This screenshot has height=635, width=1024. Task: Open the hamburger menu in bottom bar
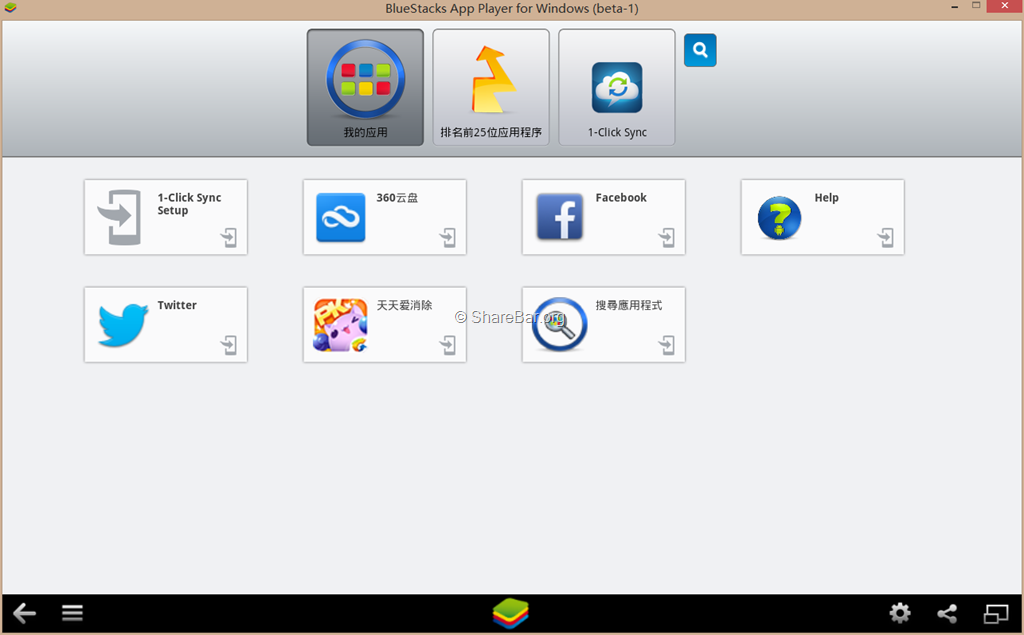pos(72,613)
